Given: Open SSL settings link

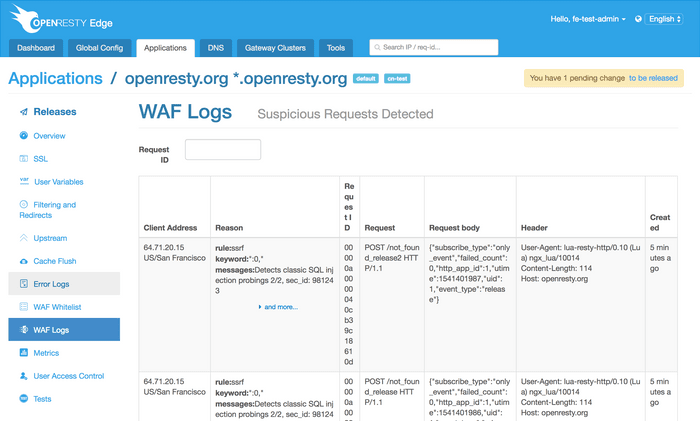Looking at the screenshot, I should [40, 159].
